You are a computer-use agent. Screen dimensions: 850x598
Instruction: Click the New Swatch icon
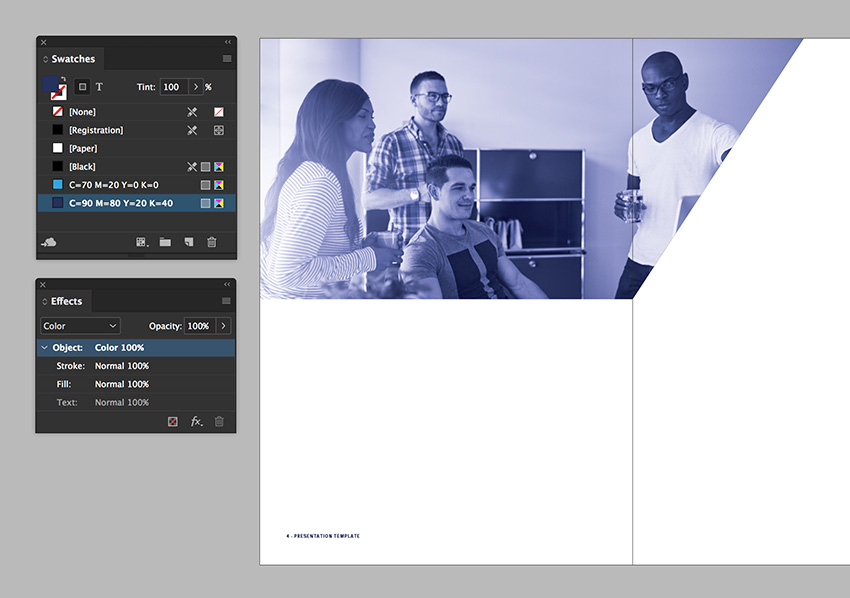187,242
